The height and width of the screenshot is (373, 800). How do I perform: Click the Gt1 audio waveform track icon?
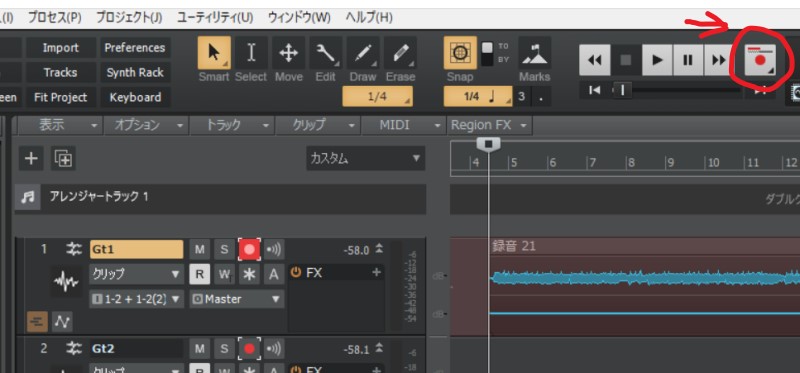[67, 281]
